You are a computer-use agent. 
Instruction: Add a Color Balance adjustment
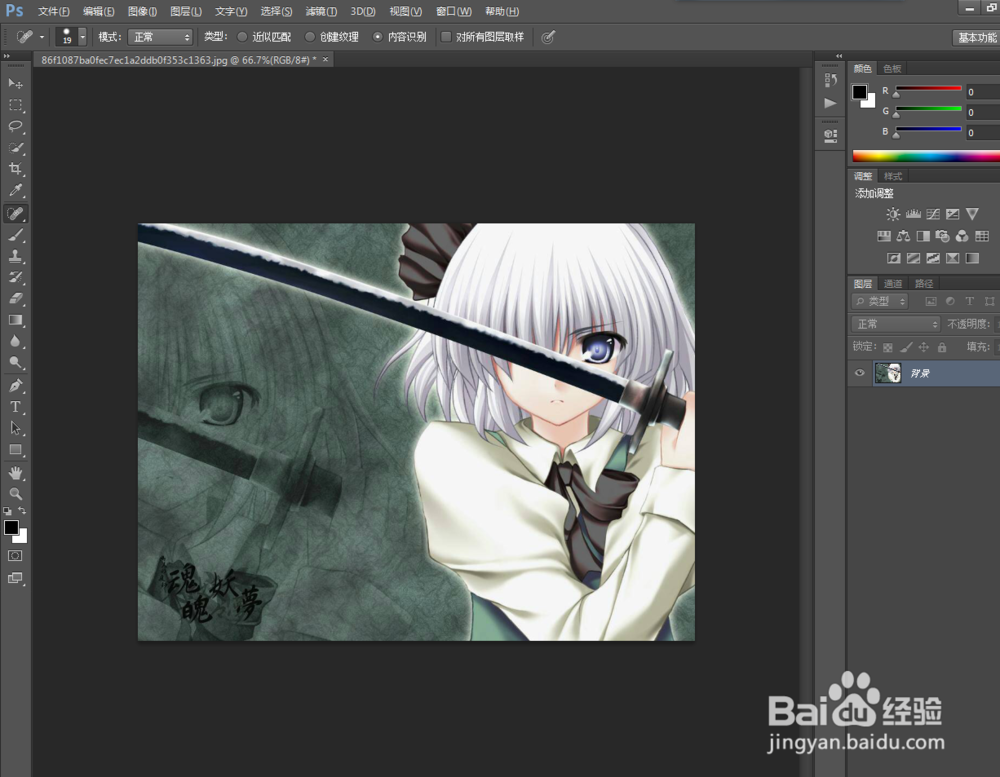click(x=903, y=237)
